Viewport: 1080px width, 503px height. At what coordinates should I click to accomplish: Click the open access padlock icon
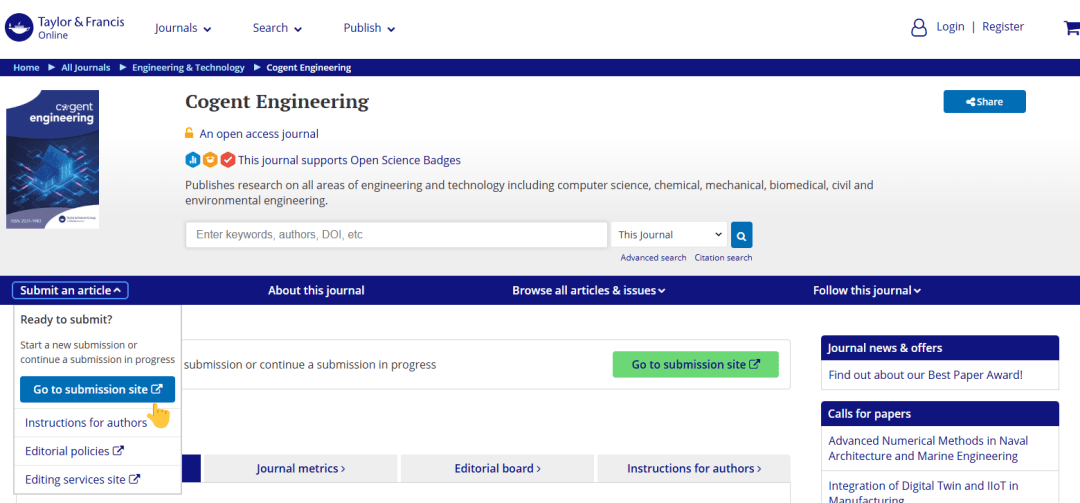pos(189,133)
